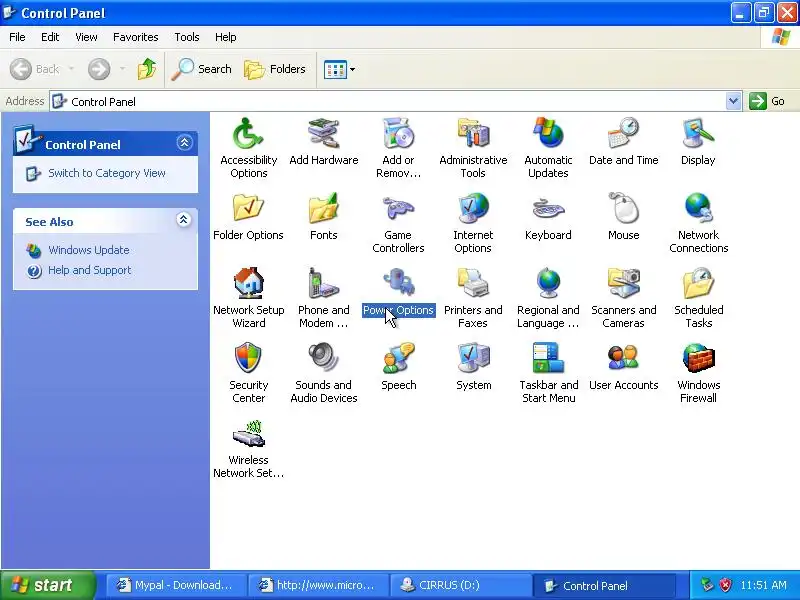Switch to Mypal - Download taskbar window
The image size is (800, 600).
click(175, 585)
